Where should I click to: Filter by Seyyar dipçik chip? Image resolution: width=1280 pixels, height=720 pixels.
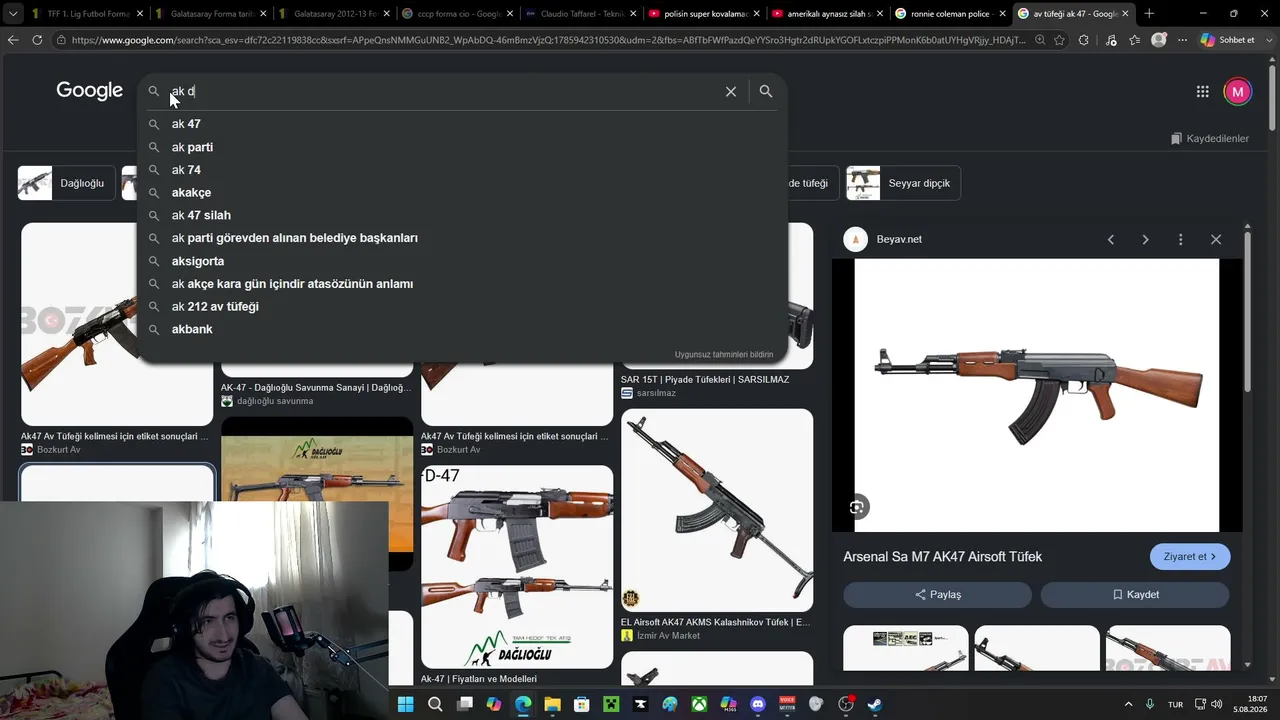pyautogui.click(x=903, y=183)
